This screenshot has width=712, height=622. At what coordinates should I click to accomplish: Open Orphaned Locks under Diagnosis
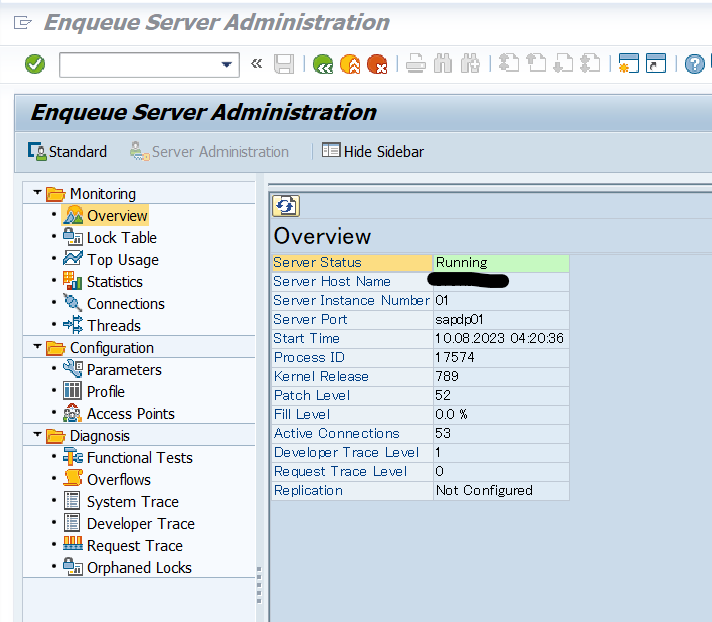[138, 568]
